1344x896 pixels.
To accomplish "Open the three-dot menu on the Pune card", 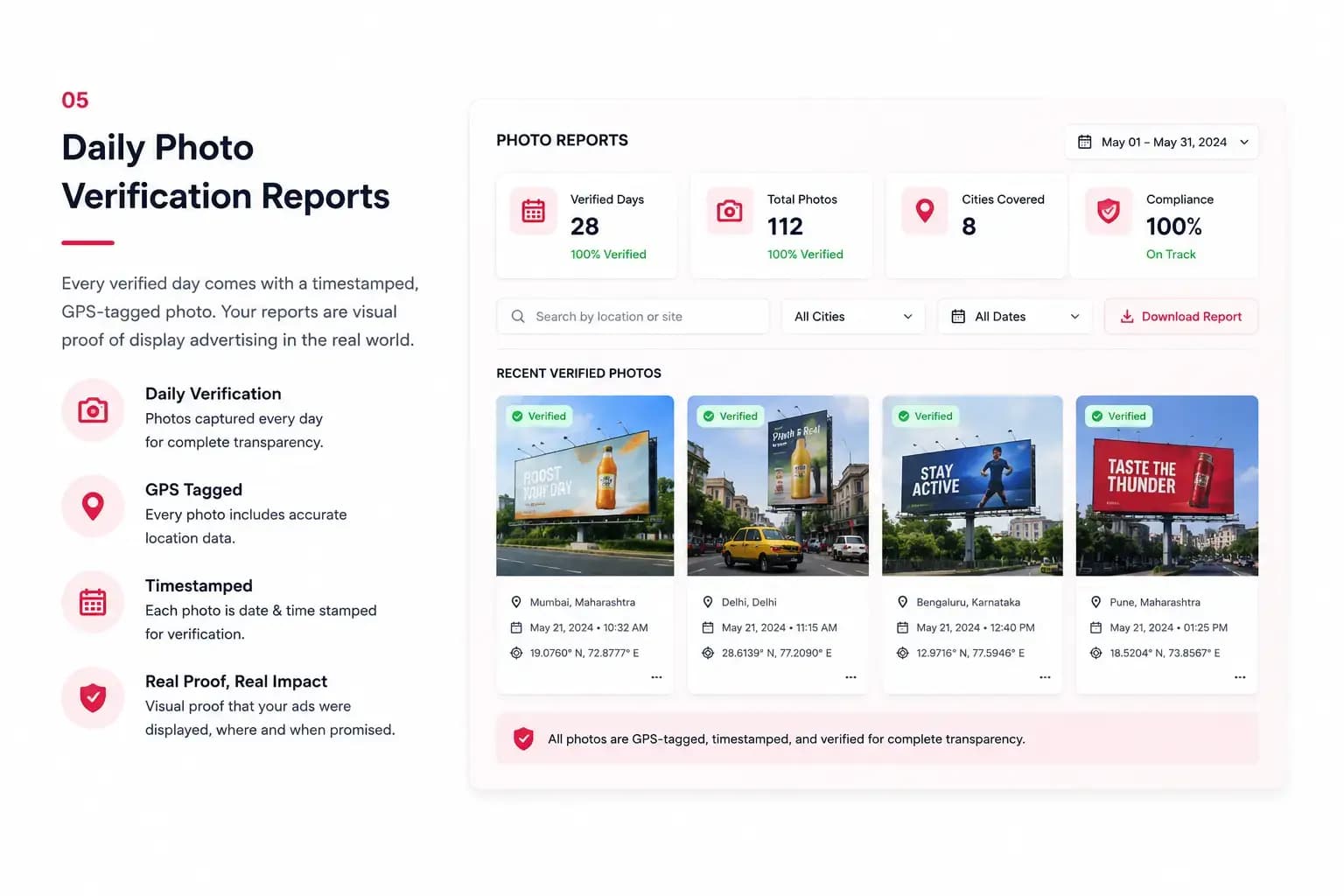I will pos(1240,677).
